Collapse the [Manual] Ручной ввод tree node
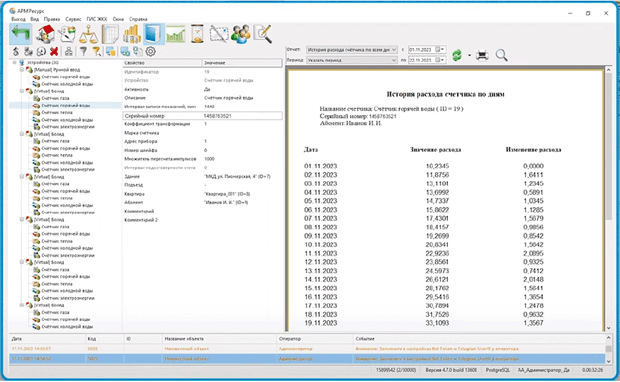The height and width of the screenshot is (382, 620). (22, 70)
